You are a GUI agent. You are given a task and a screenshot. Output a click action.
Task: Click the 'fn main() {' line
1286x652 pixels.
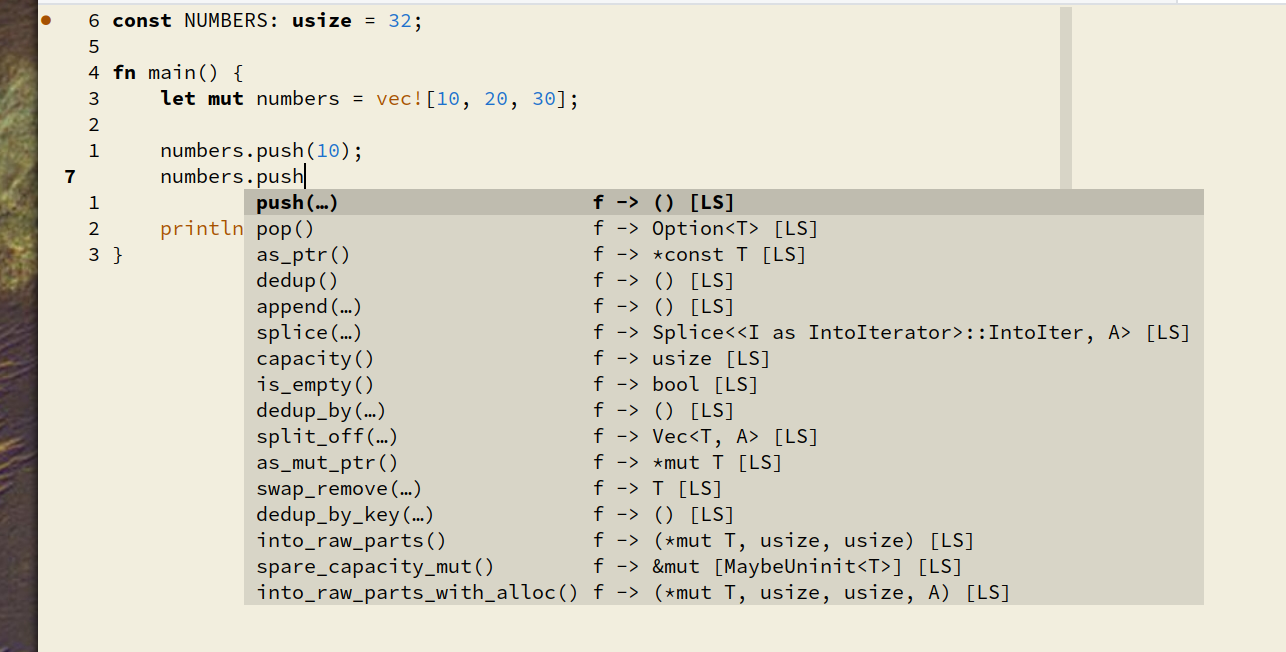tap(178, 73)
